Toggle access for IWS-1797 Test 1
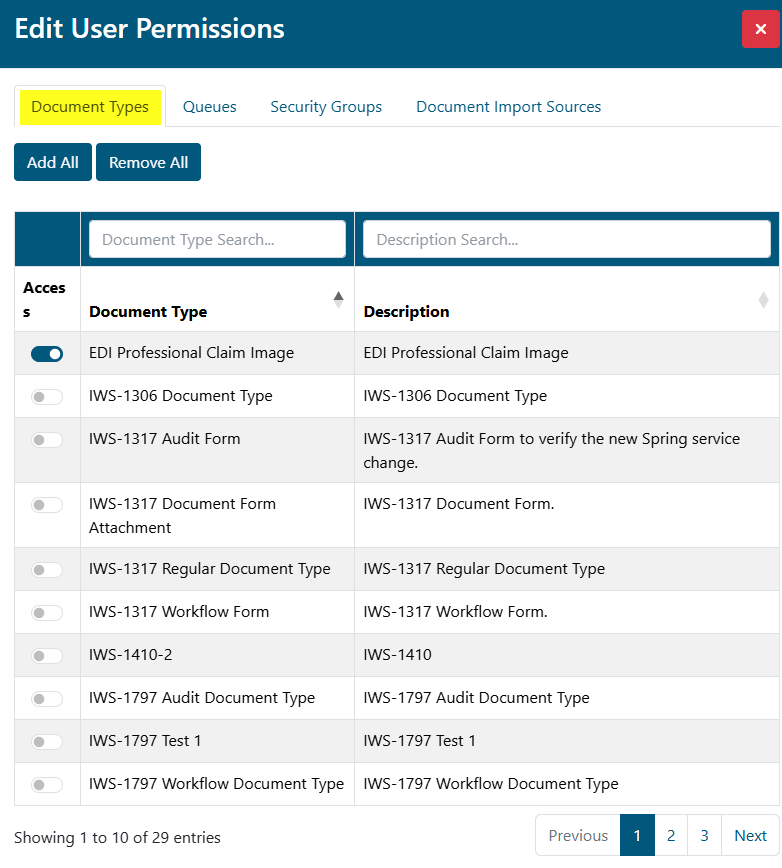This screenshot has height=868, width=782. tap(47, 742)
